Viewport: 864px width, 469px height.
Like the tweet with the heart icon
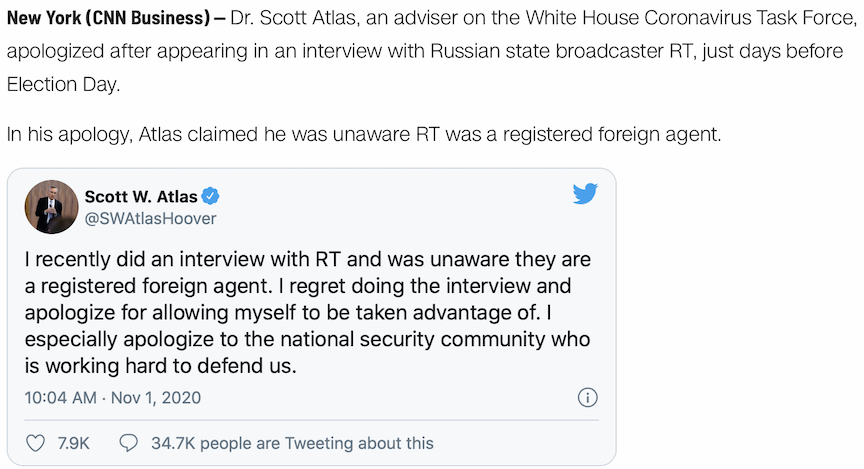35,442
